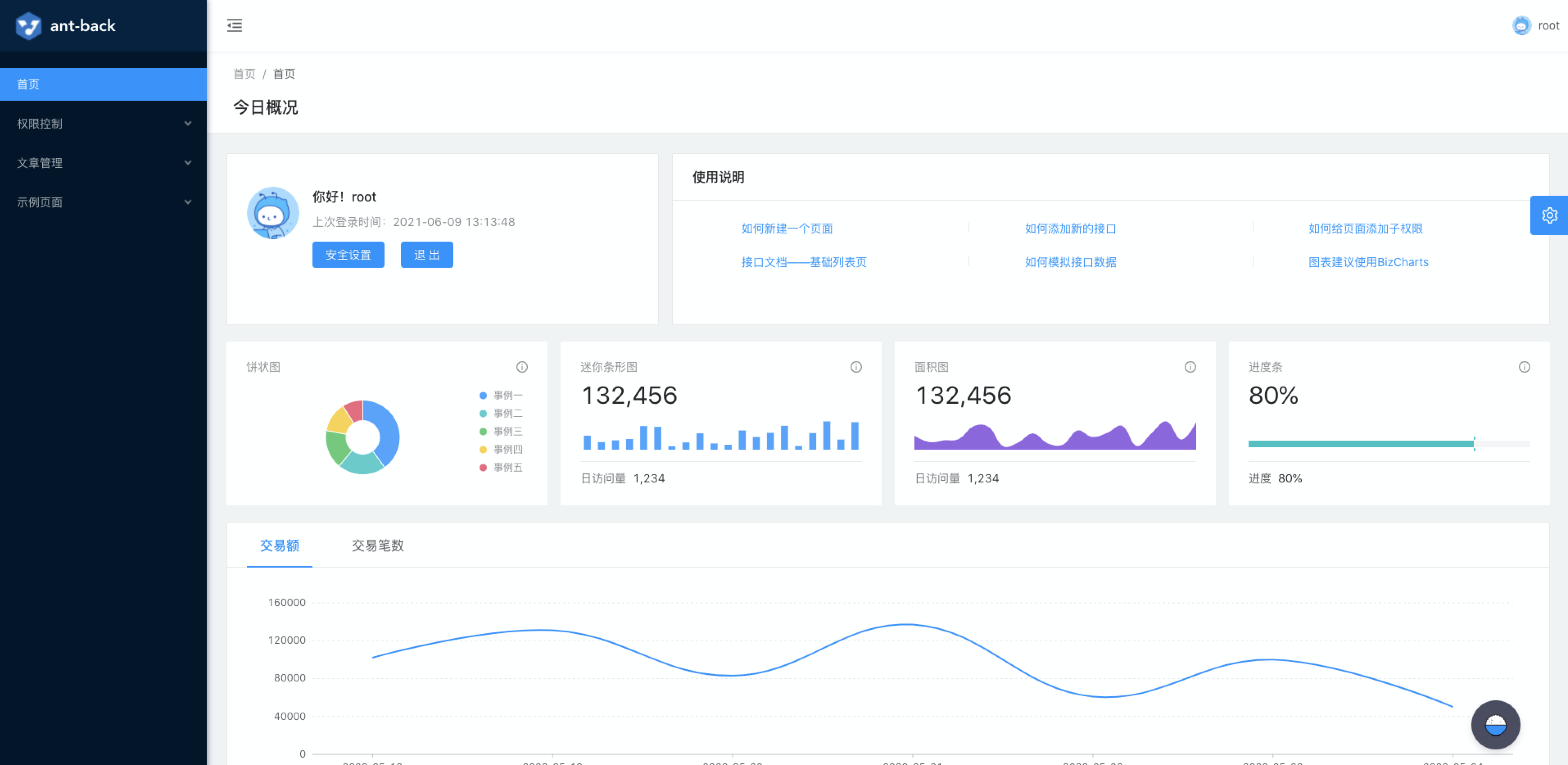Open the 如何给页面添加子权限 link
Screen dimensions: 1568x765
point(1365,228)
